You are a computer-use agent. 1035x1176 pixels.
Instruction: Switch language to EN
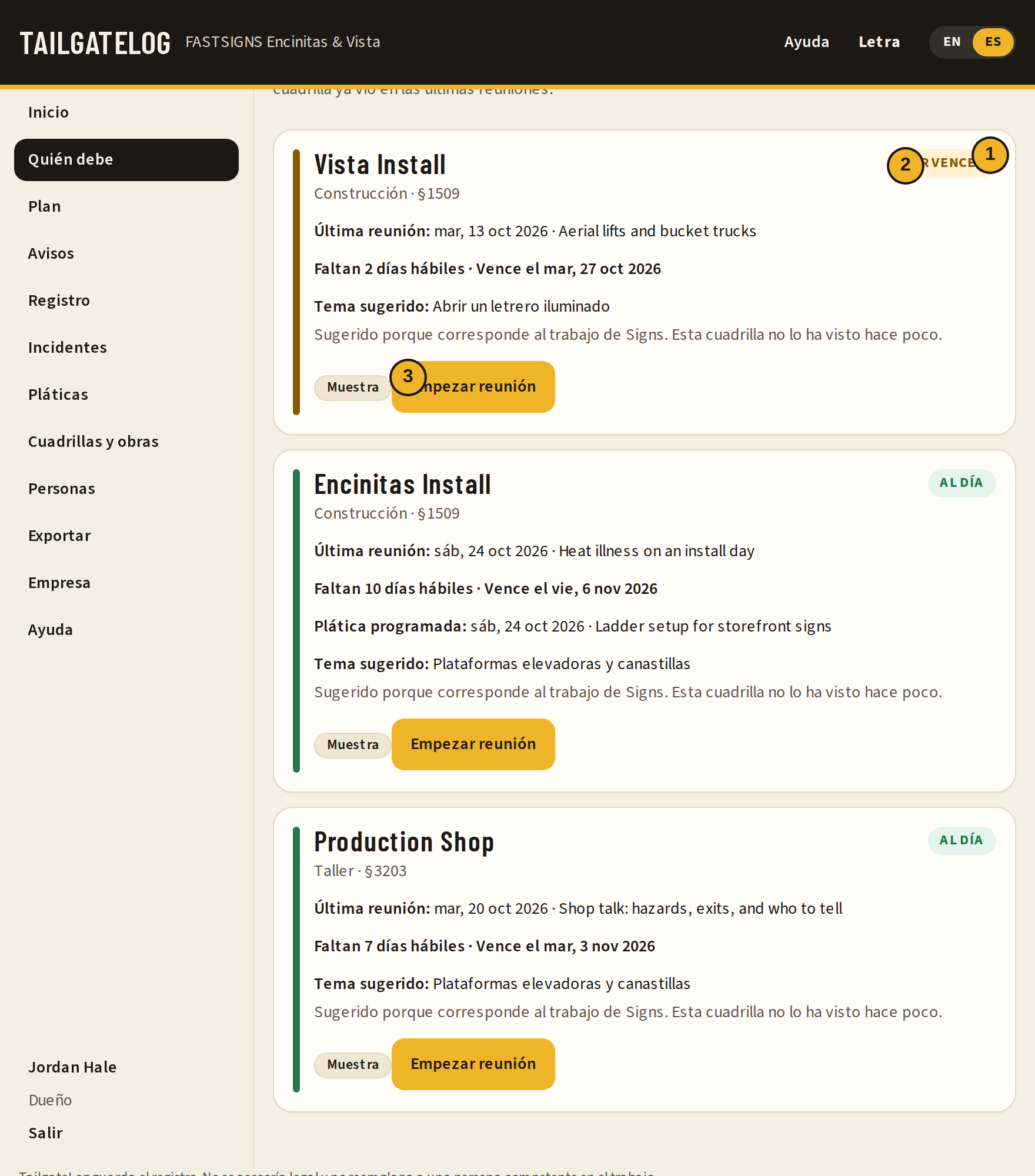pos(952,42)
